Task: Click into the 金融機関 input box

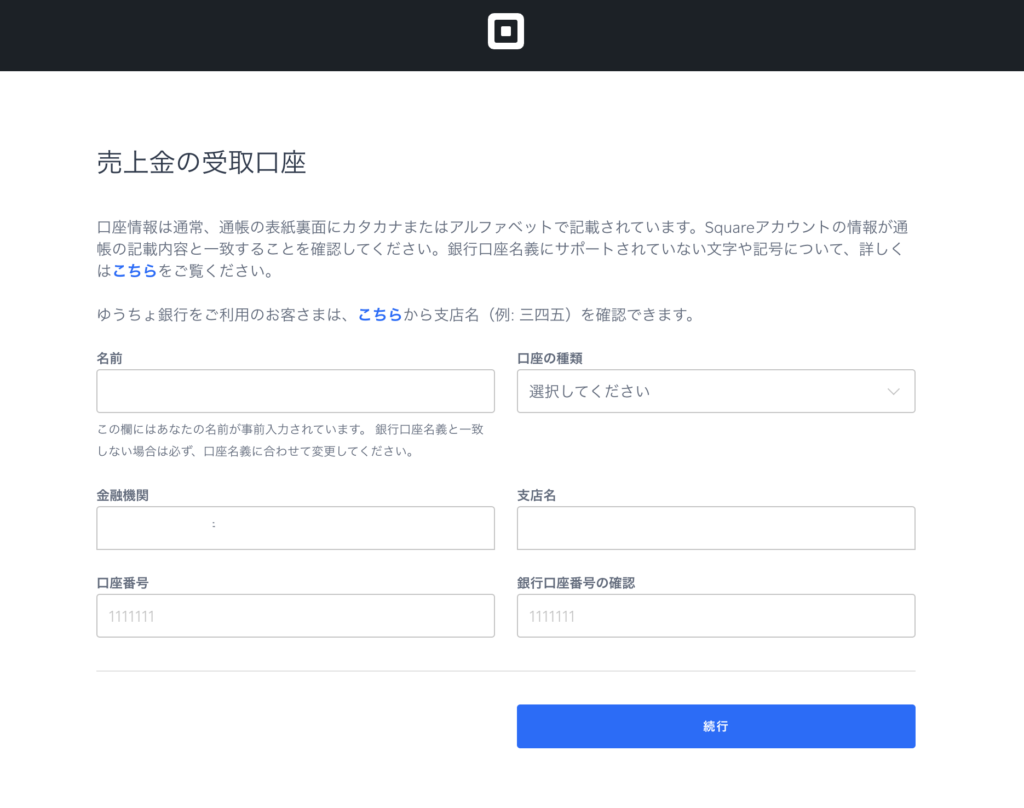Action: coord(295,528)
